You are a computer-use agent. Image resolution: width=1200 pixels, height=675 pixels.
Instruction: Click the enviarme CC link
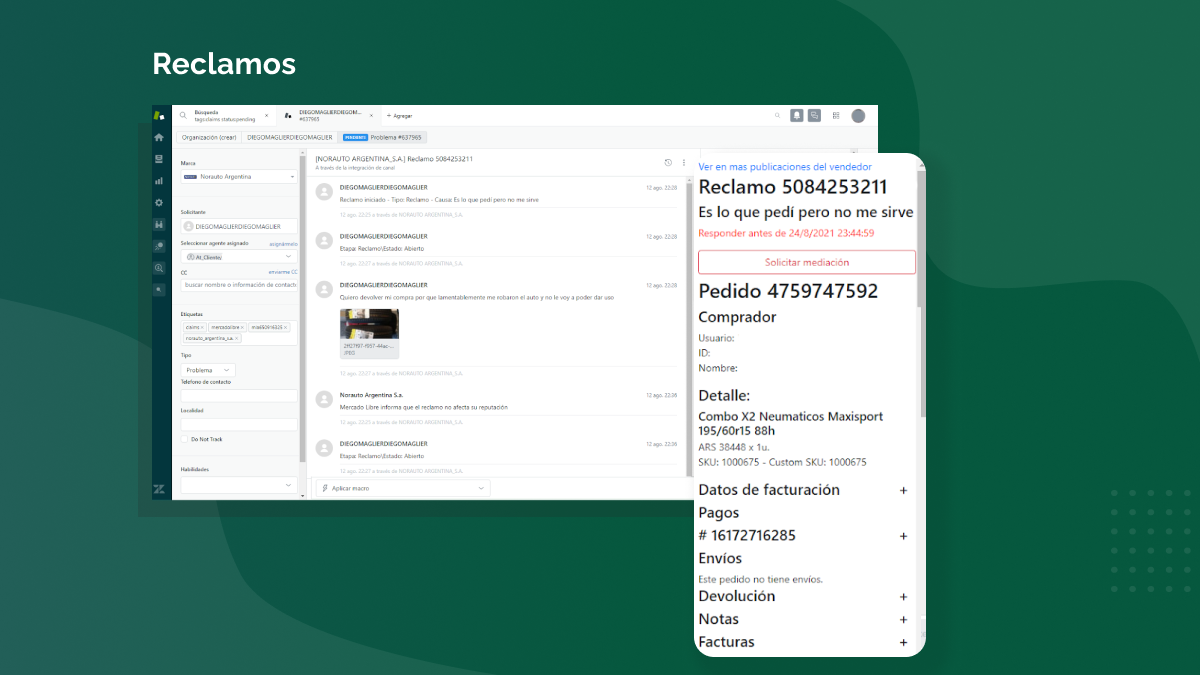[x=283, y=272]
